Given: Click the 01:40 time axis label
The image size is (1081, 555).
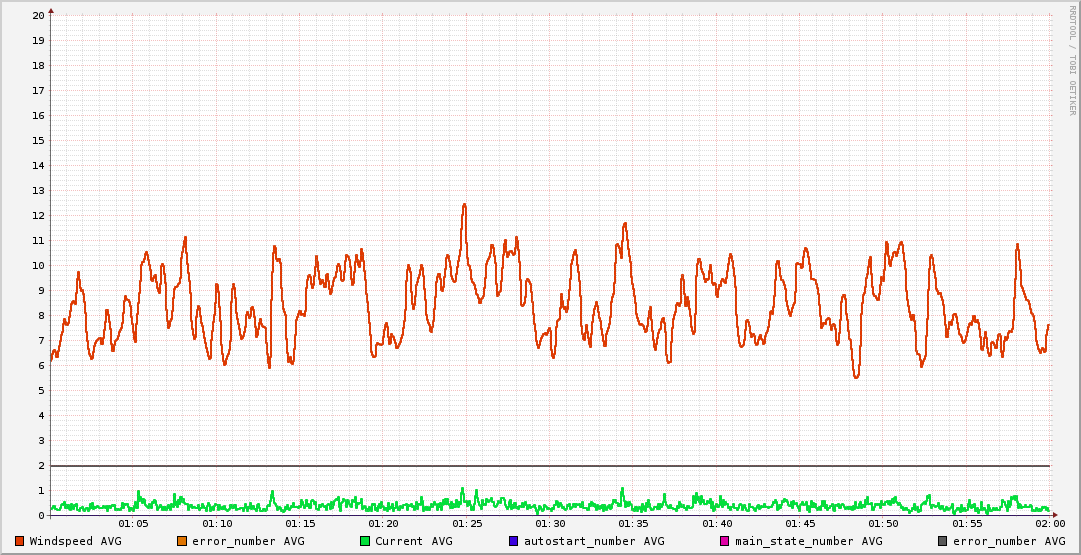Looking at the screenshot, I should pos(717,524).
